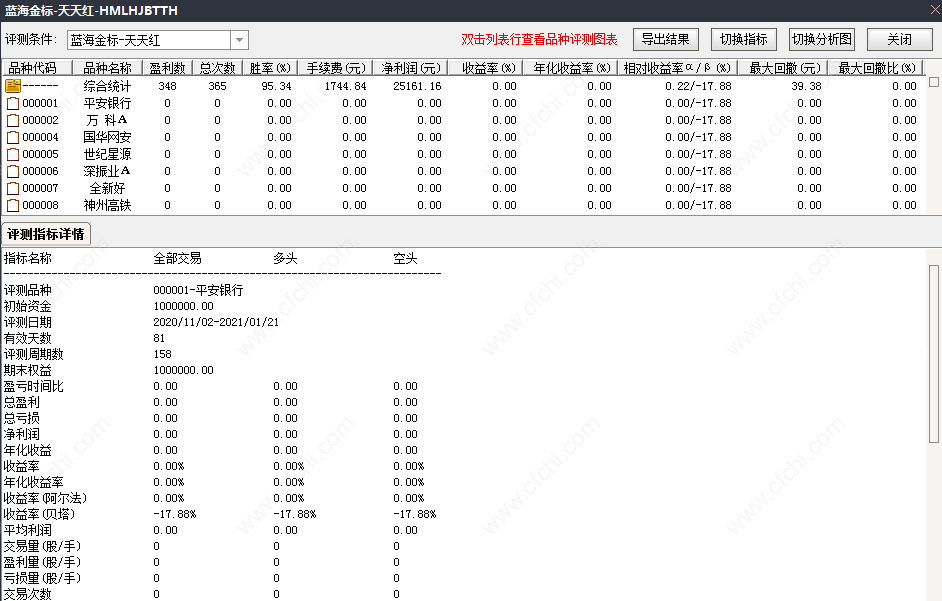Select the 世纪星源 row name
942x601 pixels.
[x=107, y=154]
